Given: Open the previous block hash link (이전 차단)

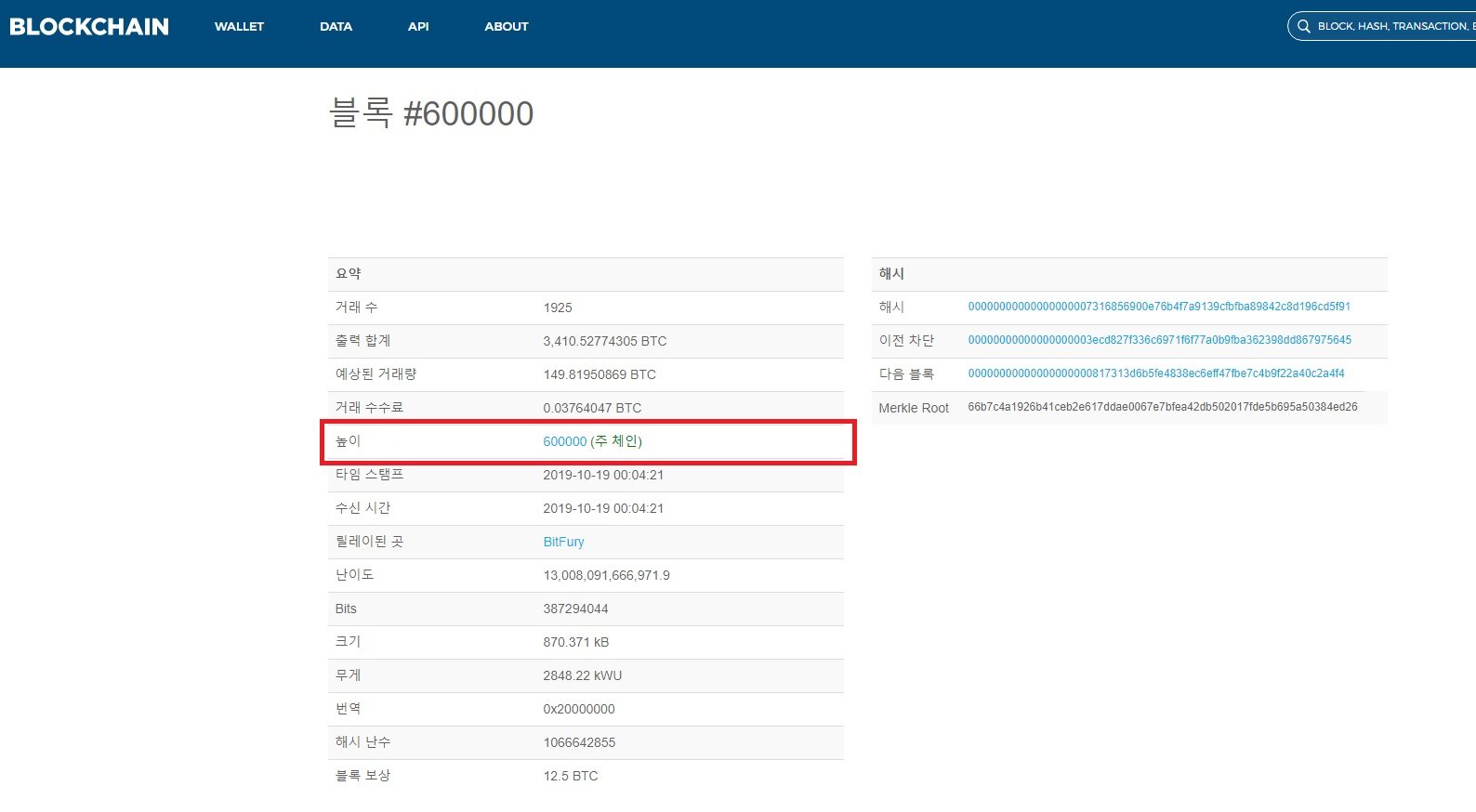Looking at the screenshot, I should 1159,340.
